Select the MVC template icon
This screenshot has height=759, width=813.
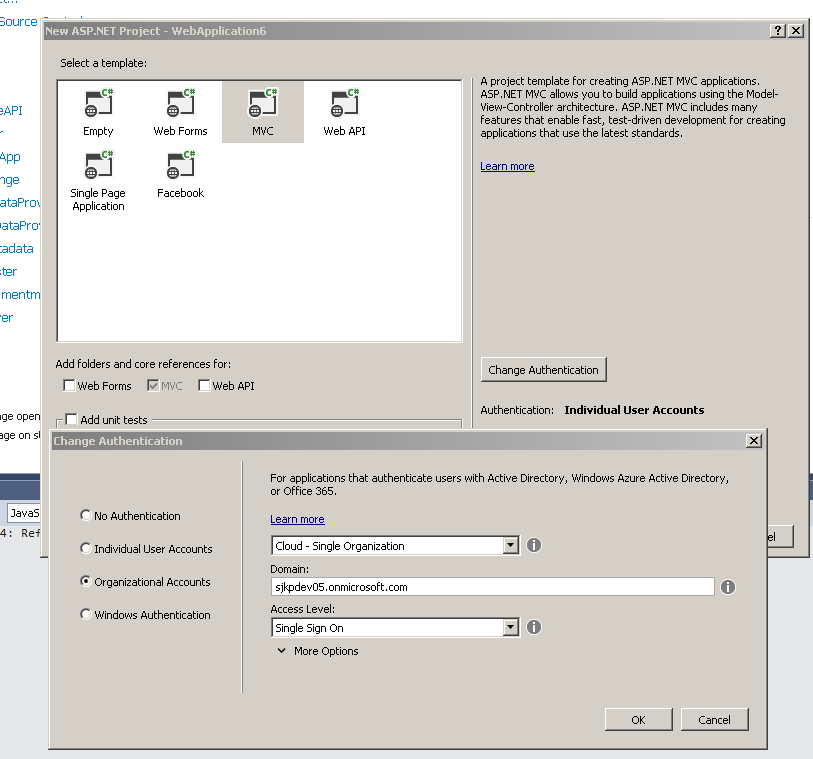(x=263, y=104)
